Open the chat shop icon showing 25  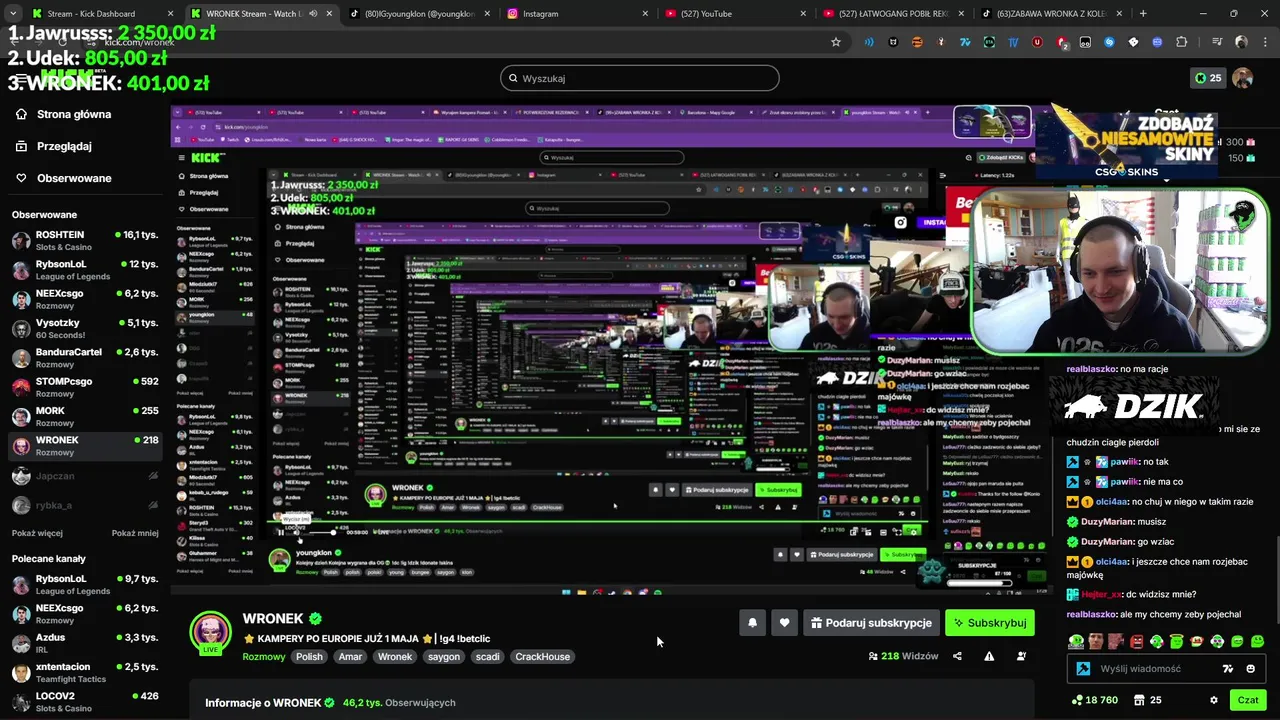1148,700
